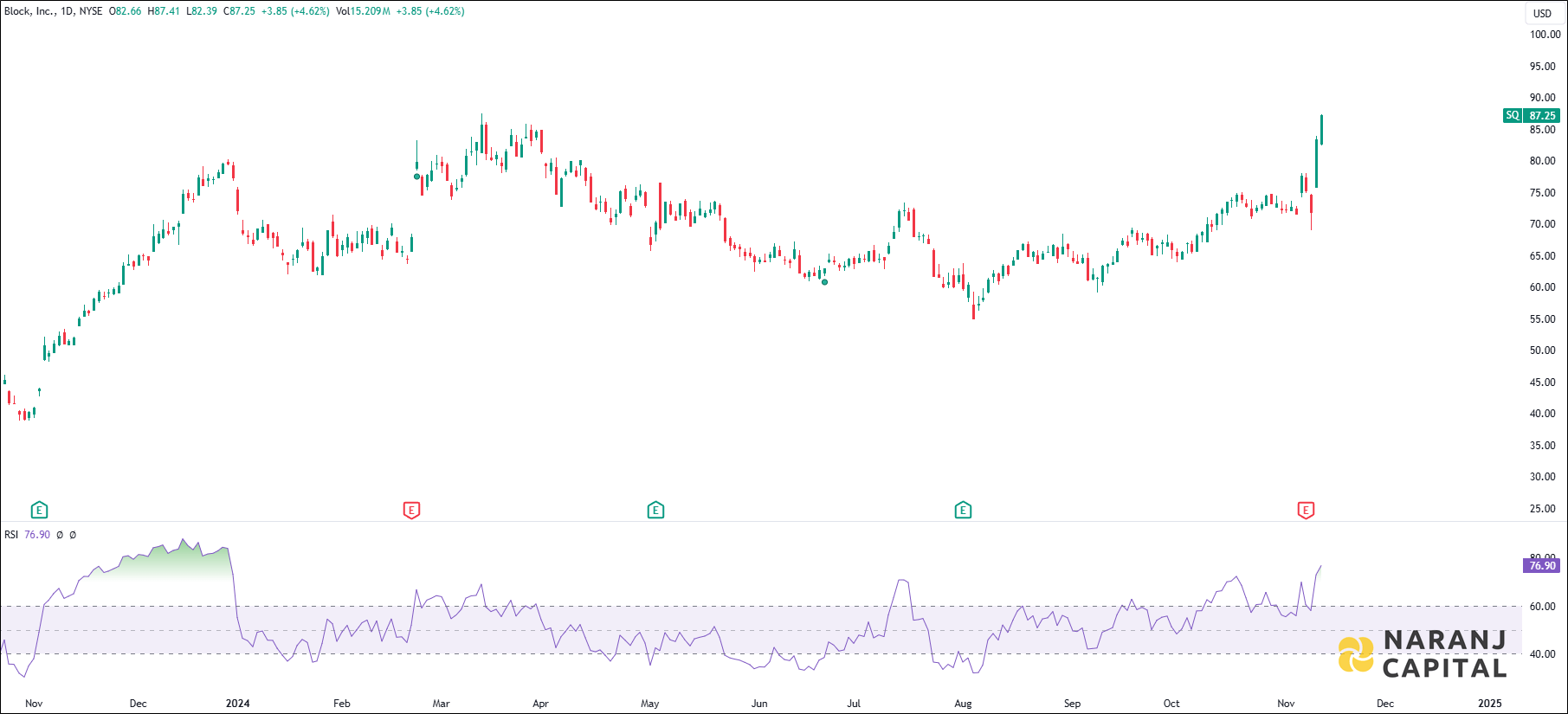Click the purple 76.90 RSI axis tag
The image size is (1568, 714).
coord(1541,566)
